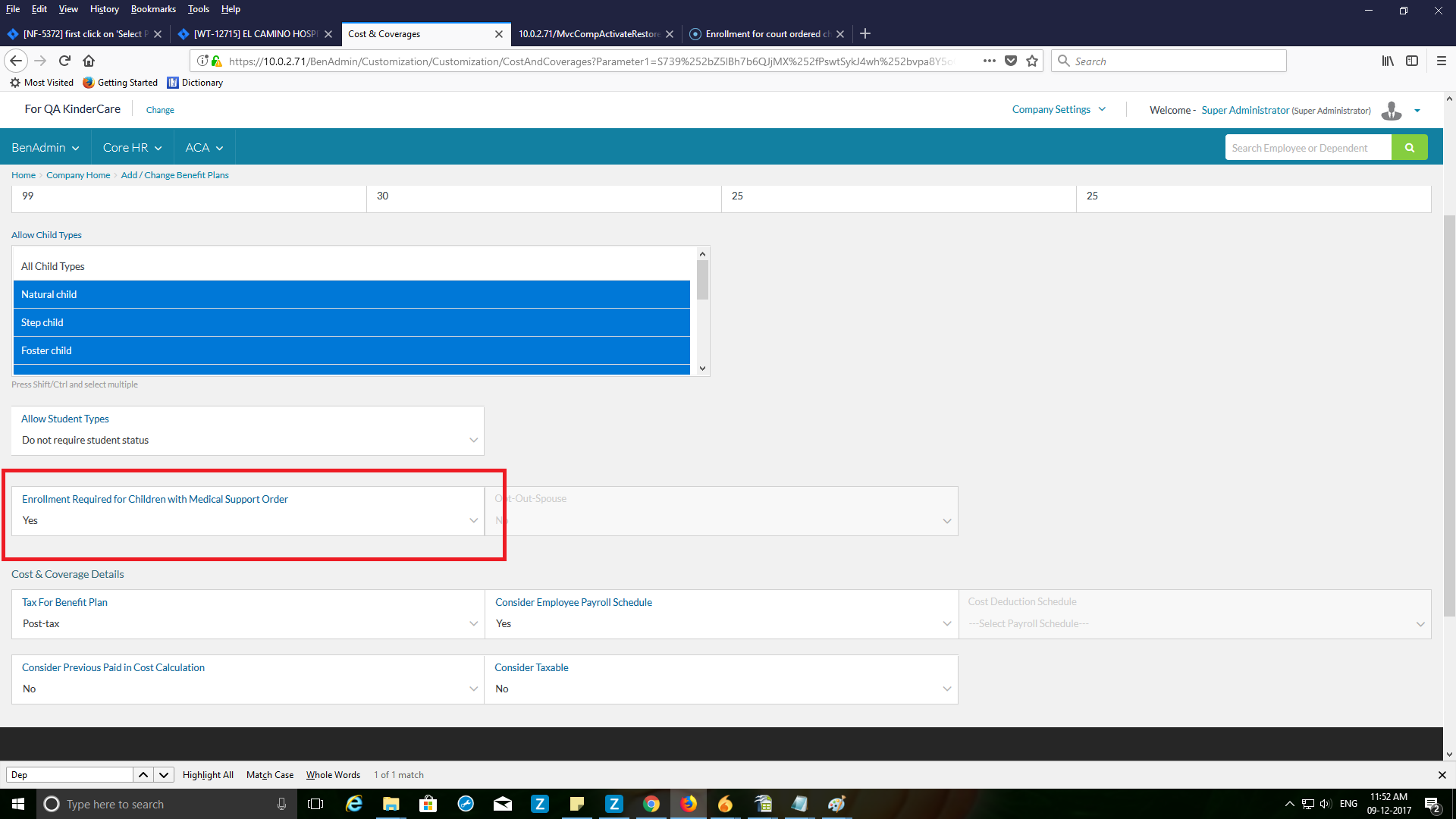Bookmark this page with the star icon
The height and width of the screenshot is (819, 1456).
(1032, 61)
